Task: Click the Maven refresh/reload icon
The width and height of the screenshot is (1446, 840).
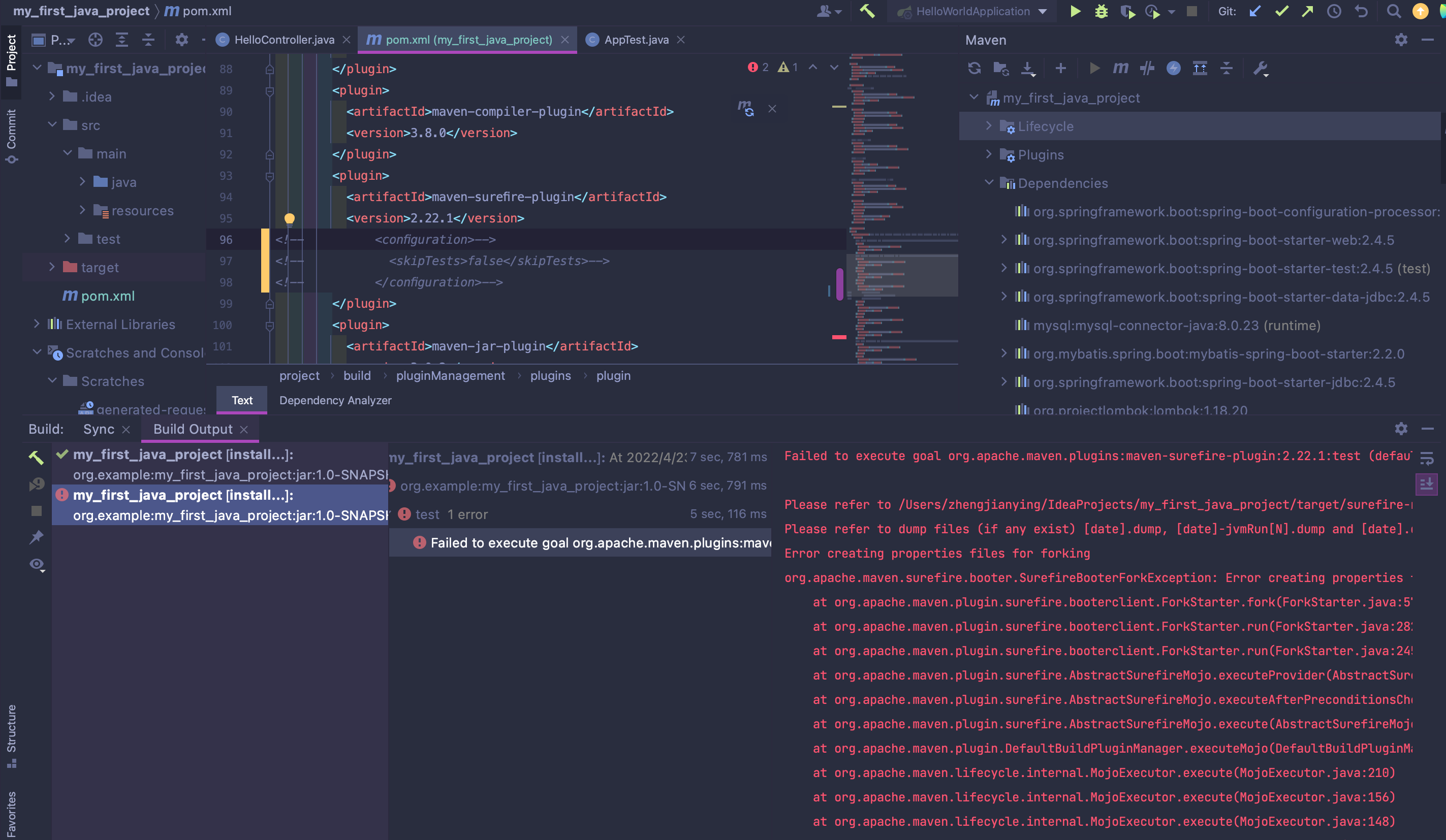Action: (x=975, y=67)
